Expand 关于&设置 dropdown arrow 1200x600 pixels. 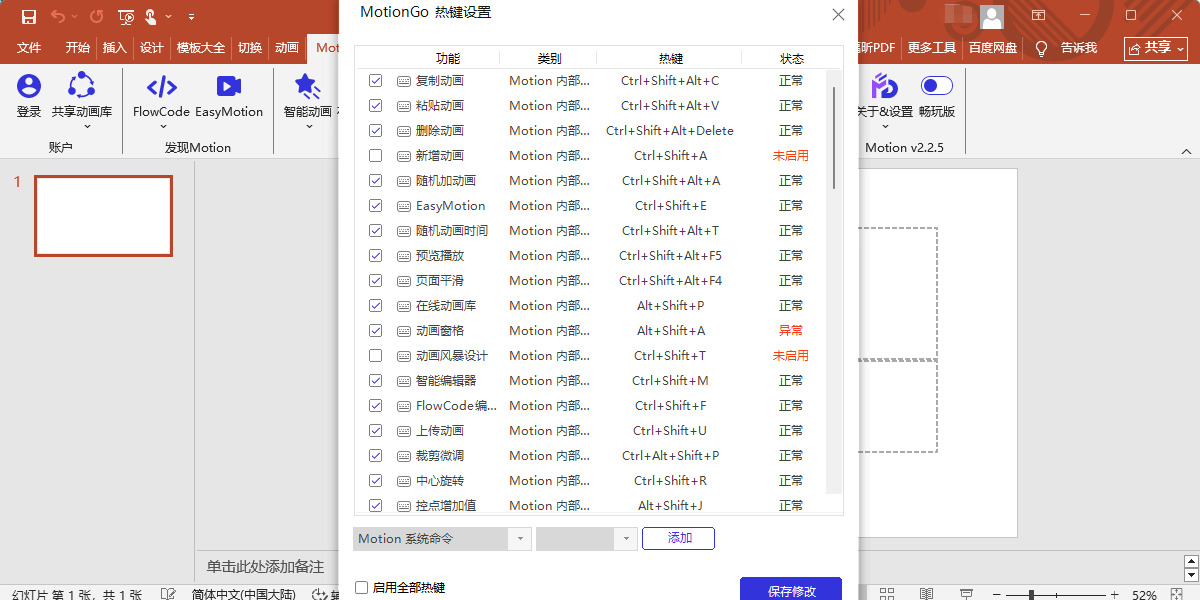[884, 127]
